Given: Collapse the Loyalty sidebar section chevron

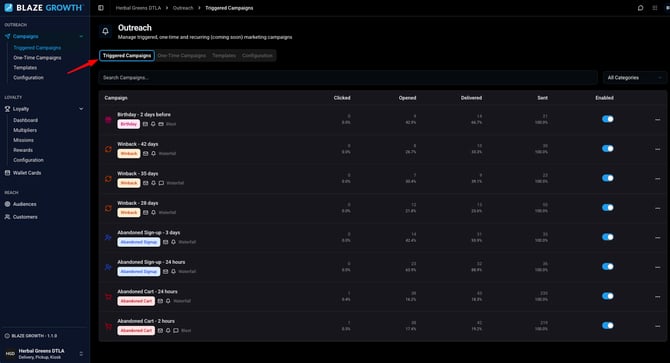Looking at the screenshot, I should point(81,109).
